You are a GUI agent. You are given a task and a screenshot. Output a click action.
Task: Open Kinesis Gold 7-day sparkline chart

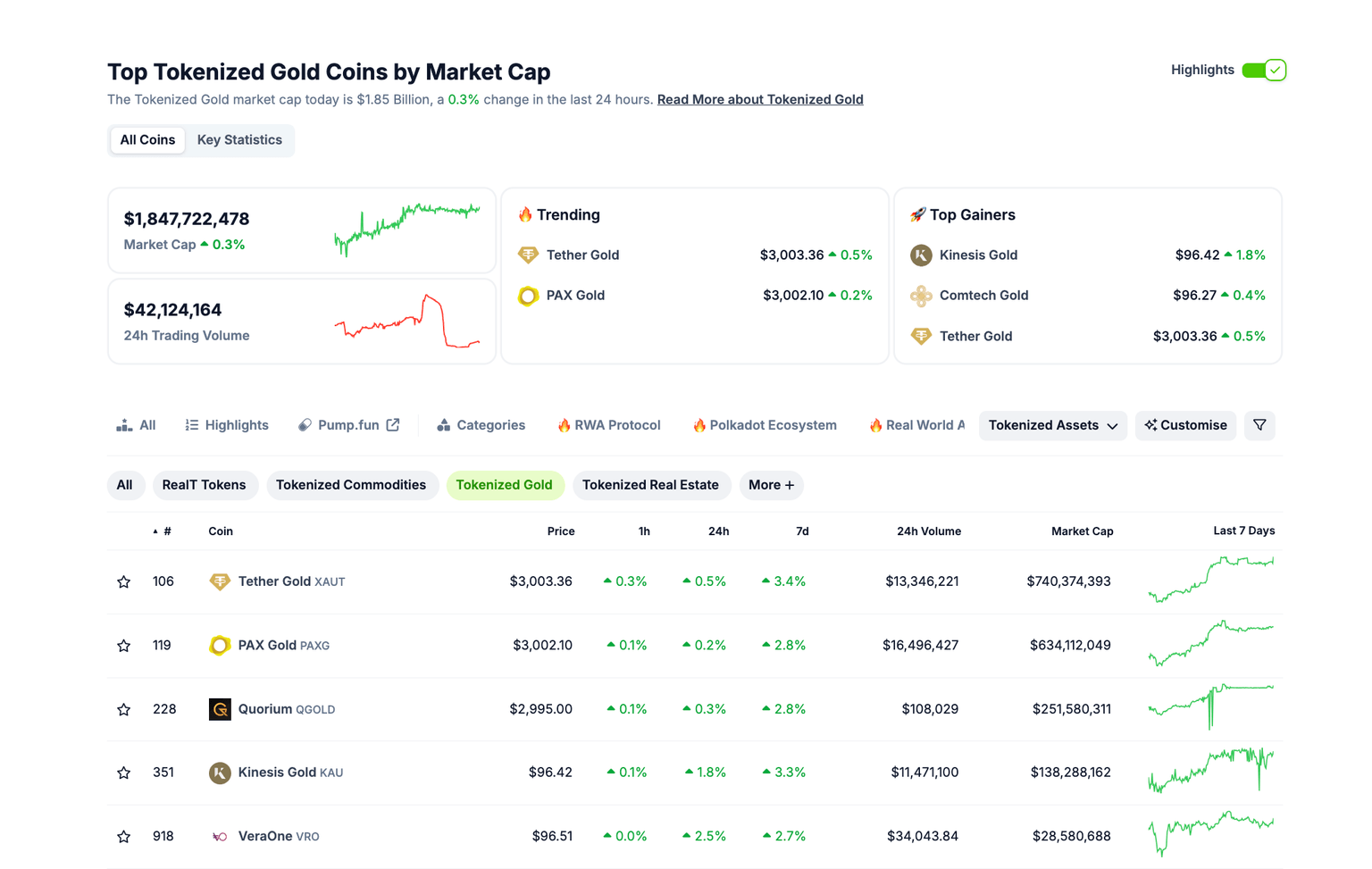[1211, 771]
